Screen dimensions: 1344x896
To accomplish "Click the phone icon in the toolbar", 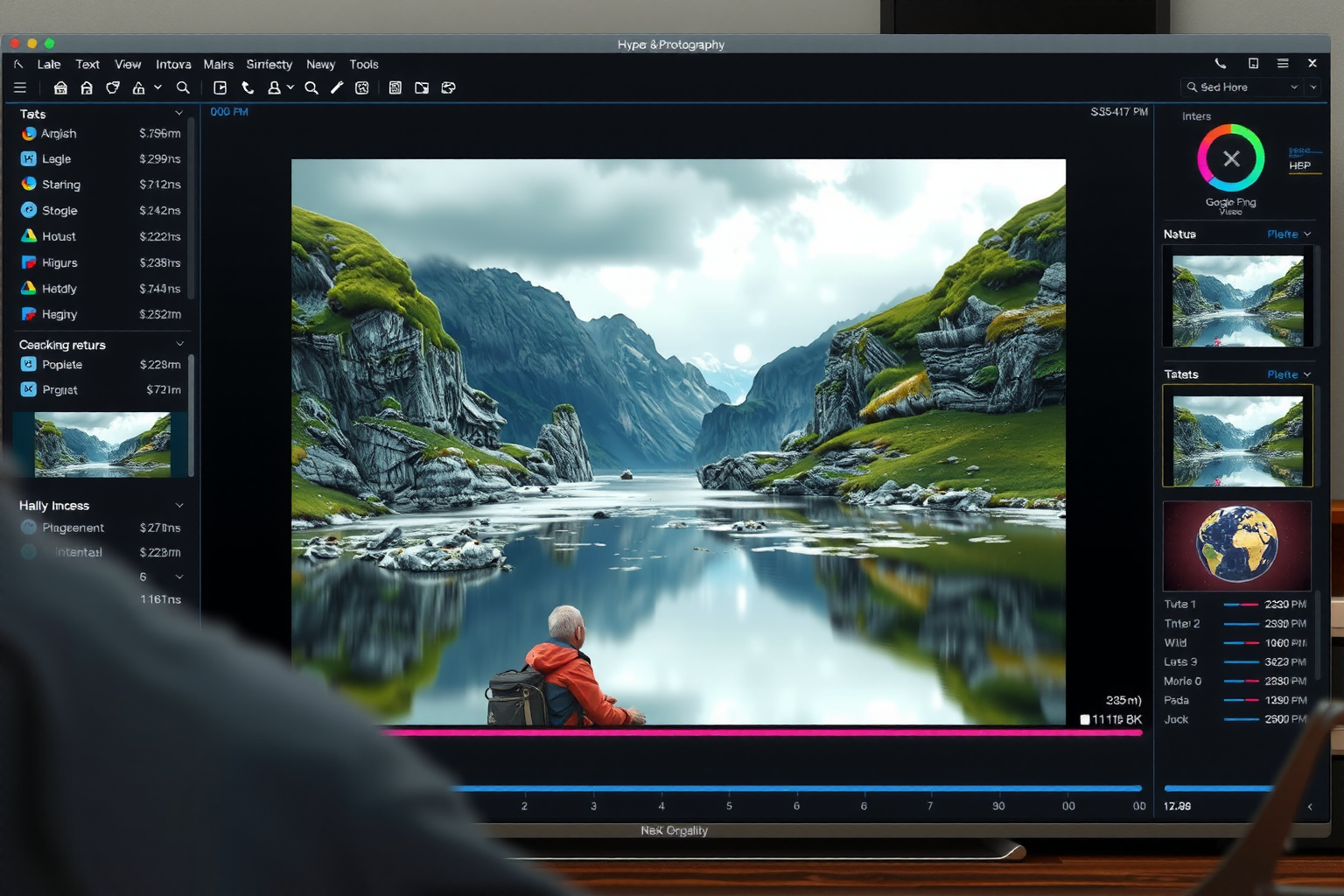I will 248,87.
